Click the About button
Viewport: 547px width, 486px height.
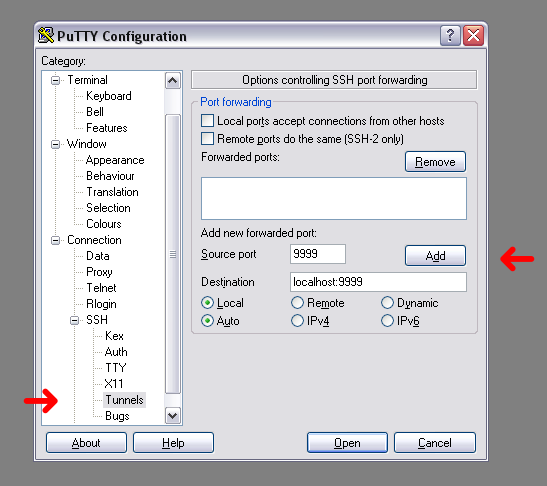coord(86,443)
